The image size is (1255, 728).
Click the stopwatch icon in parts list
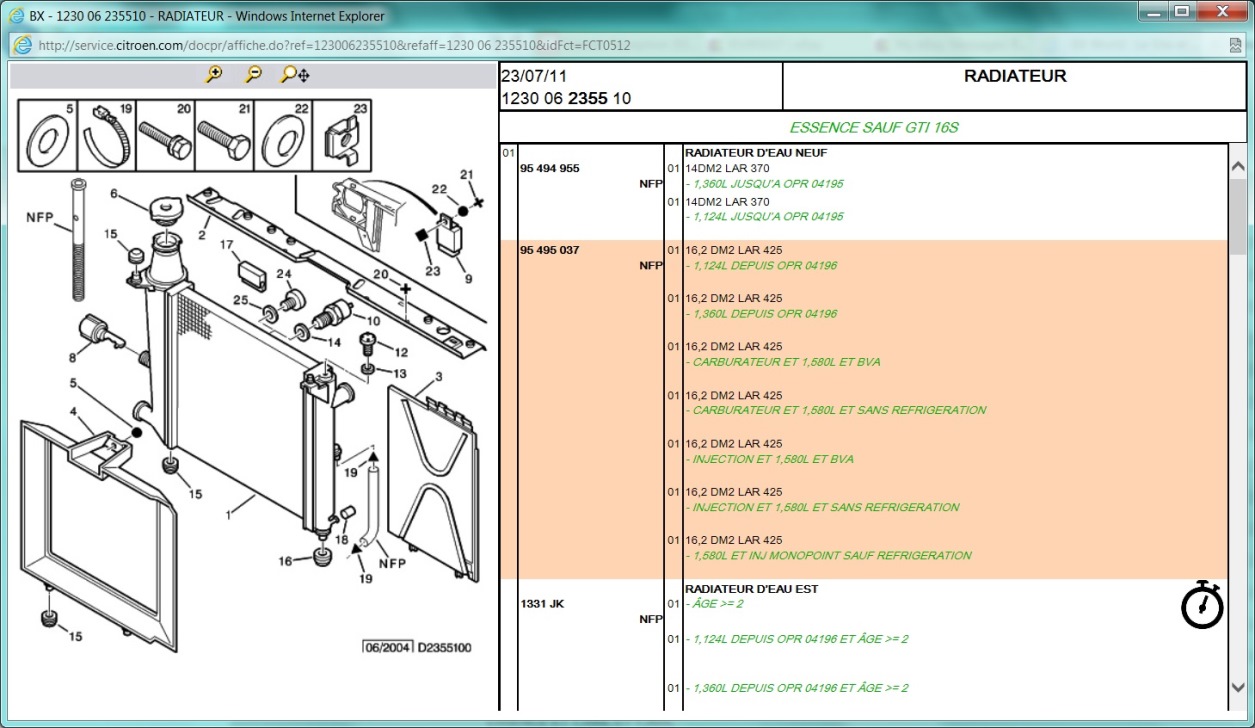1202,604
